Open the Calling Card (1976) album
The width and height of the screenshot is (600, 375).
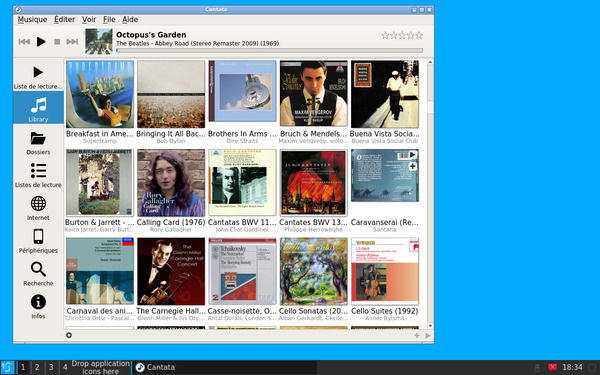(171, 183)
